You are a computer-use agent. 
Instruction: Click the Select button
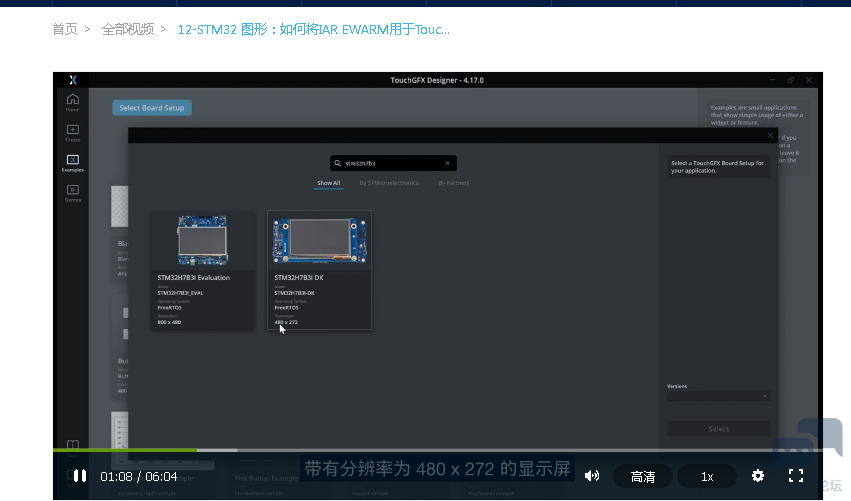(x=718, y=429)
